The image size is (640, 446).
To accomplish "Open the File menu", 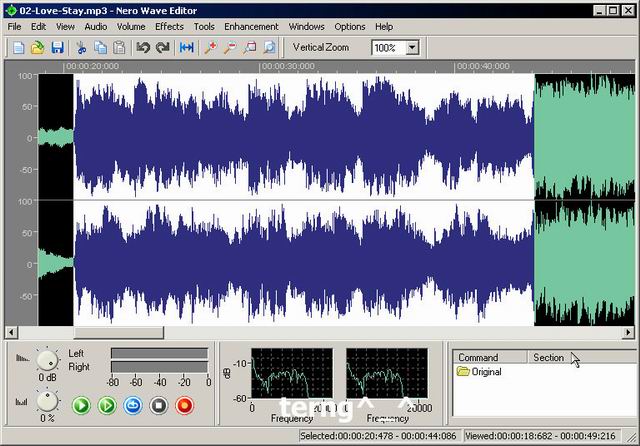I will 14,27.
